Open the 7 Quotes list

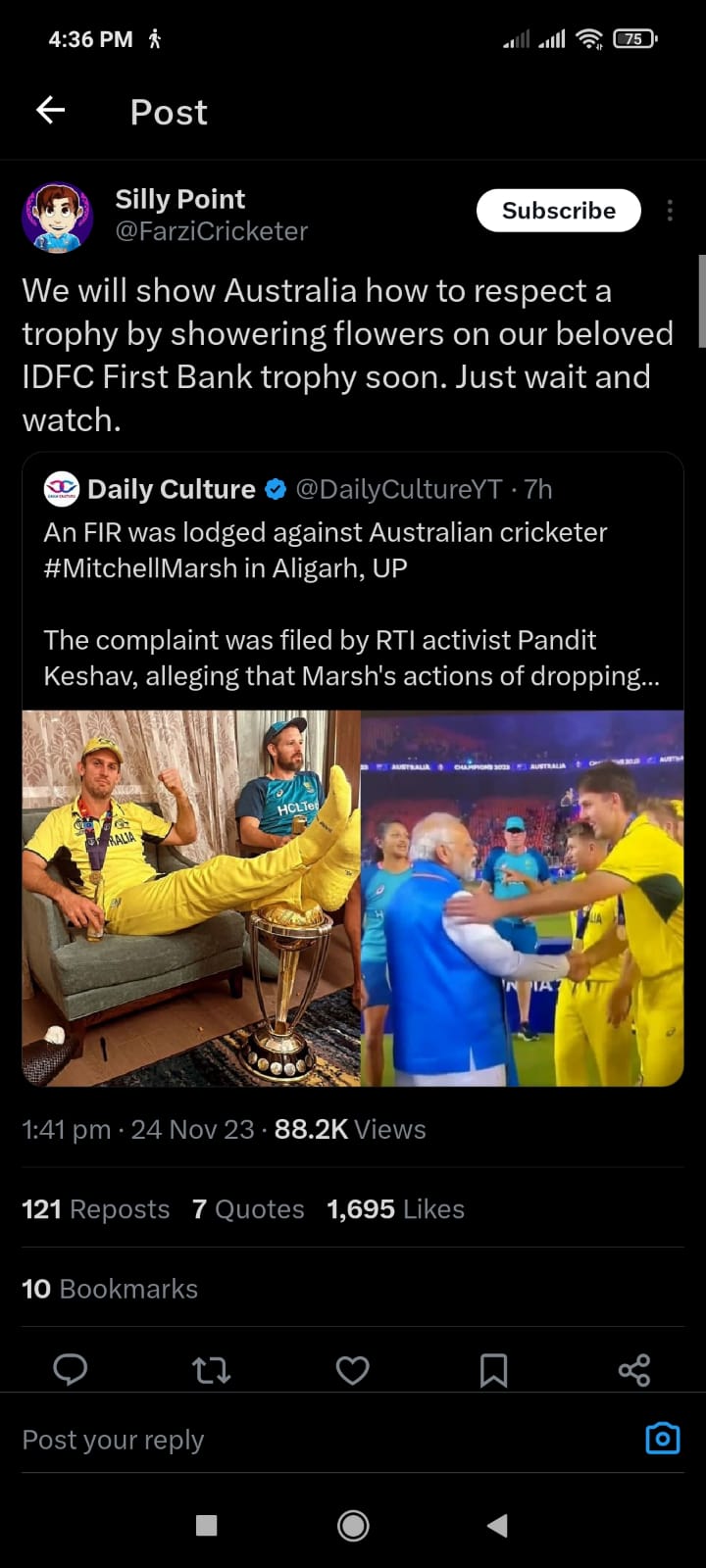[248, 1208]
